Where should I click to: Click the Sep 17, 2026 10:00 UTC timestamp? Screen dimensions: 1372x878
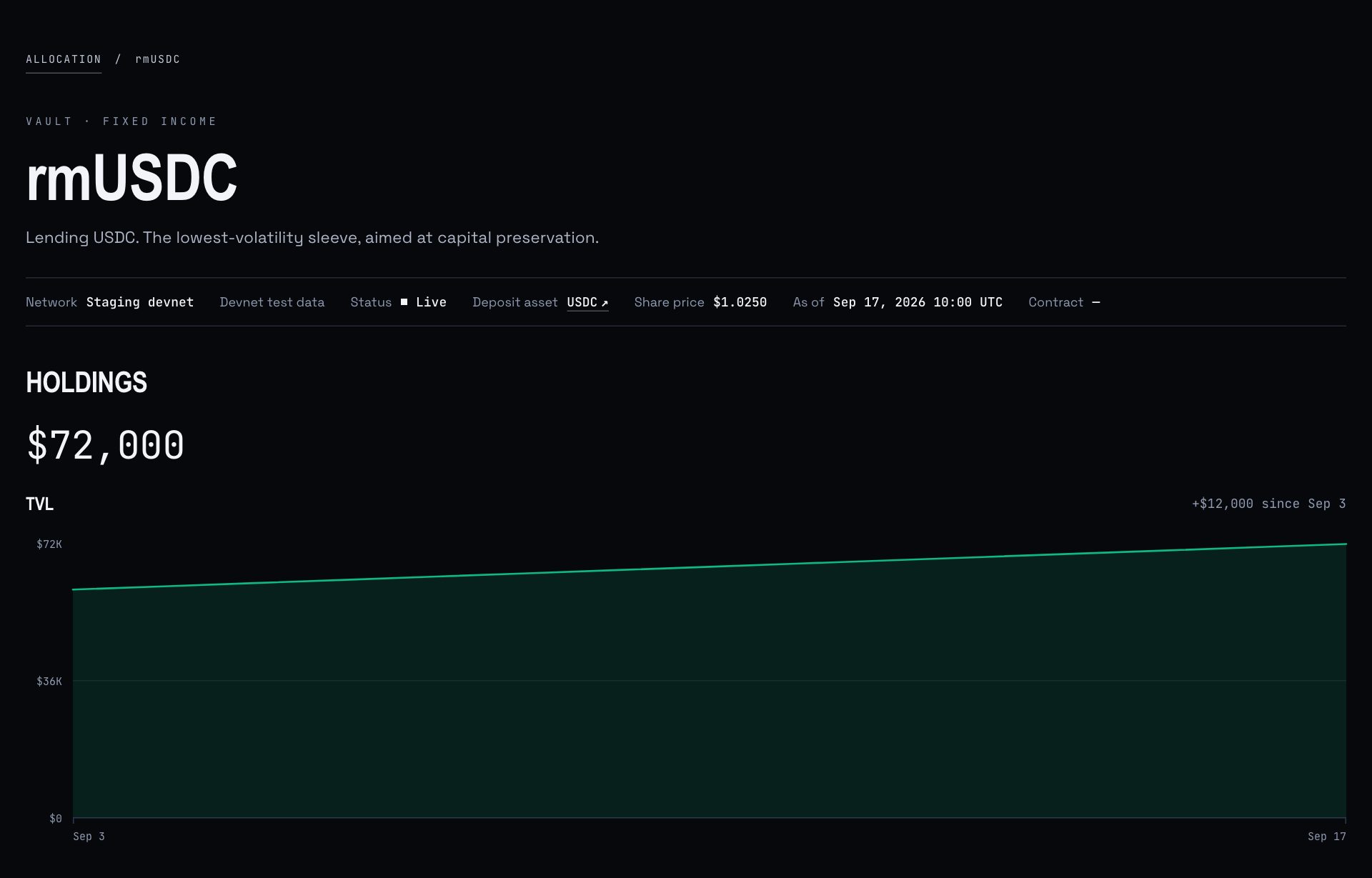(918, 302)
